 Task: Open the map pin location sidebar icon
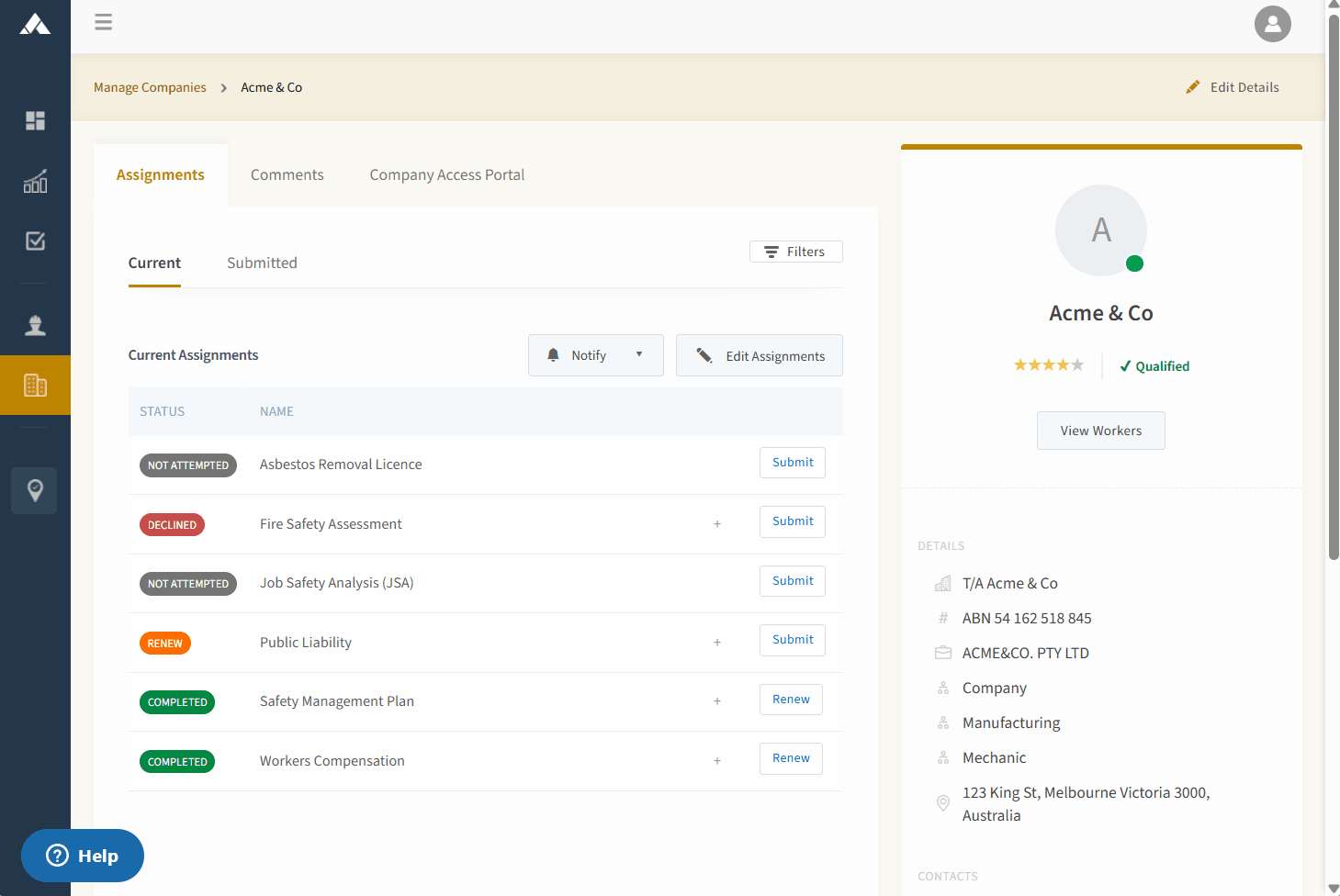pyautogui.click(x=35, y=490)
